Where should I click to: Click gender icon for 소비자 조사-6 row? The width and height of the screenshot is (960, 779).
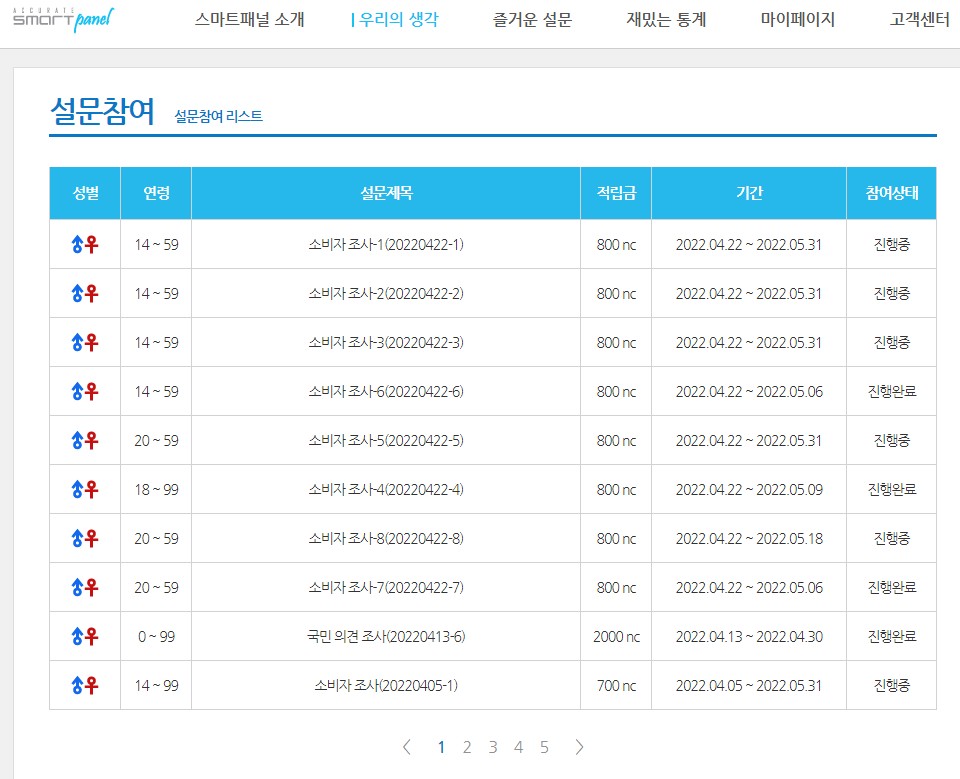(x=85, y=392)
